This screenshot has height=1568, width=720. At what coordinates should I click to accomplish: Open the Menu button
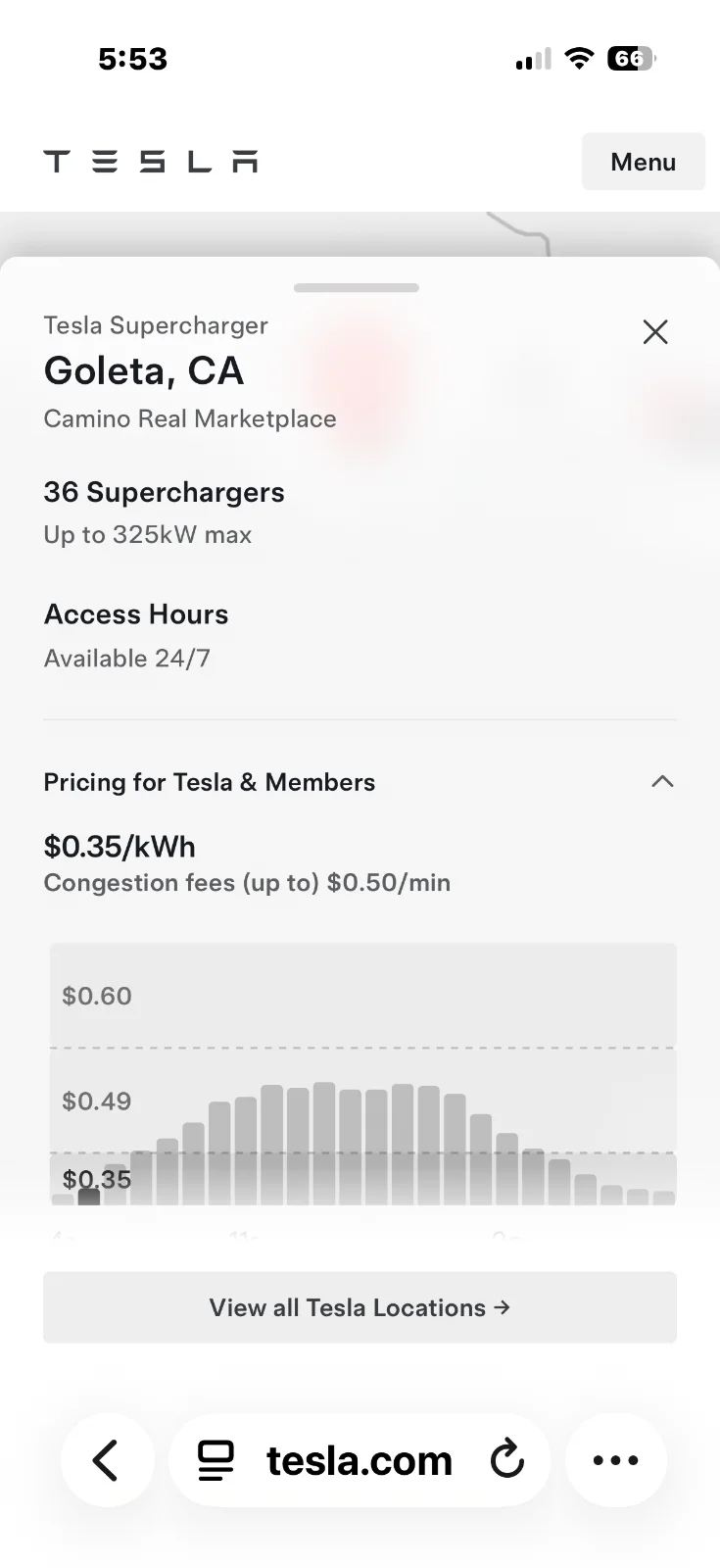[643, 162]
